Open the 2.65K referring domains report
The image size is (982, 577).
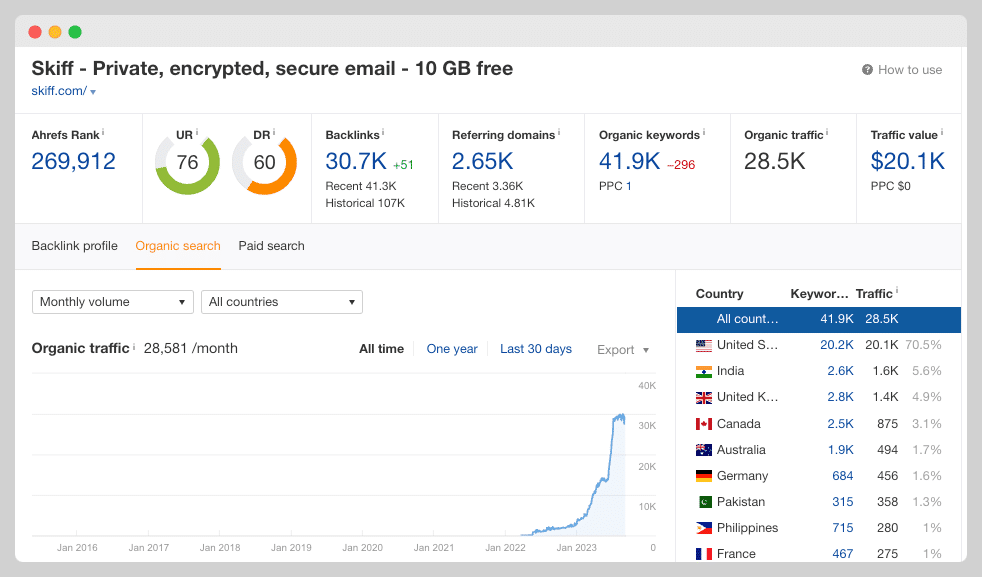(482, 162)
